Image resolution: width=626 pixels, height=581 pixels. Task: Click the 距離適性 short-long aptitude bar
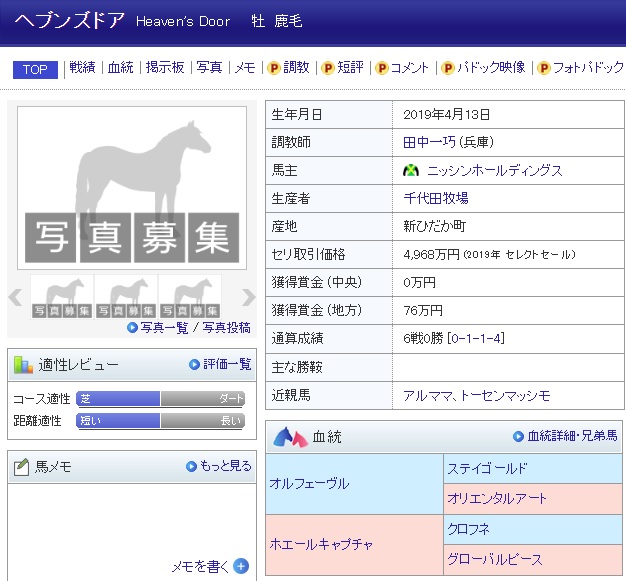[x=160, y=421]
